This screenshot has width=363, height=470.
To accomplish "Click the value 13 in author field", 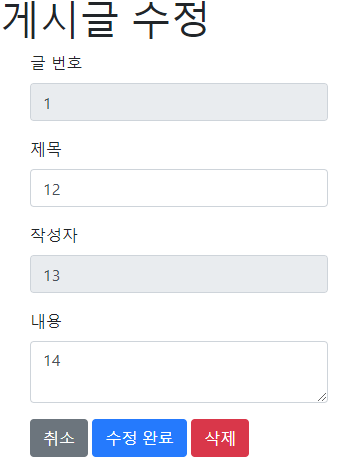I will tap(52, 276).
